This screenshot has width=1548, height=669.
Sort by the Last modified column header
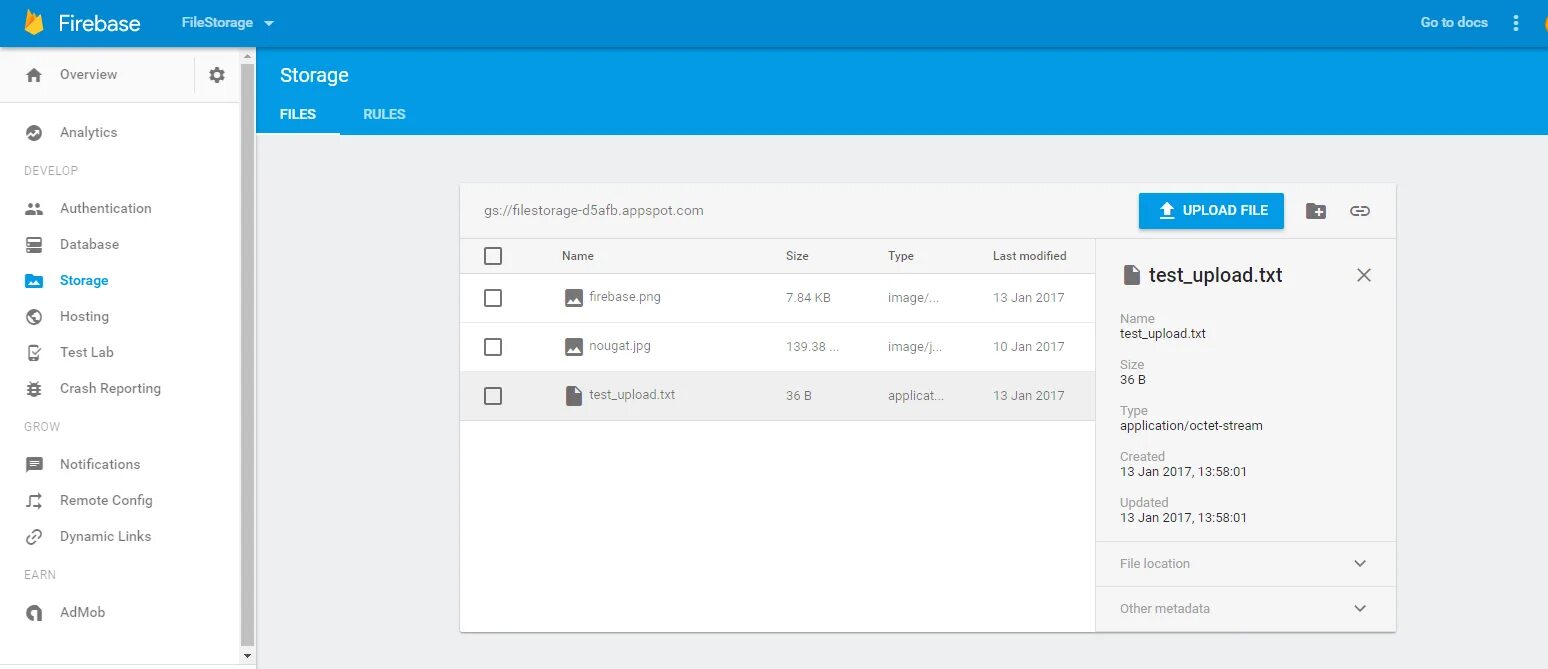(1029, 256)
